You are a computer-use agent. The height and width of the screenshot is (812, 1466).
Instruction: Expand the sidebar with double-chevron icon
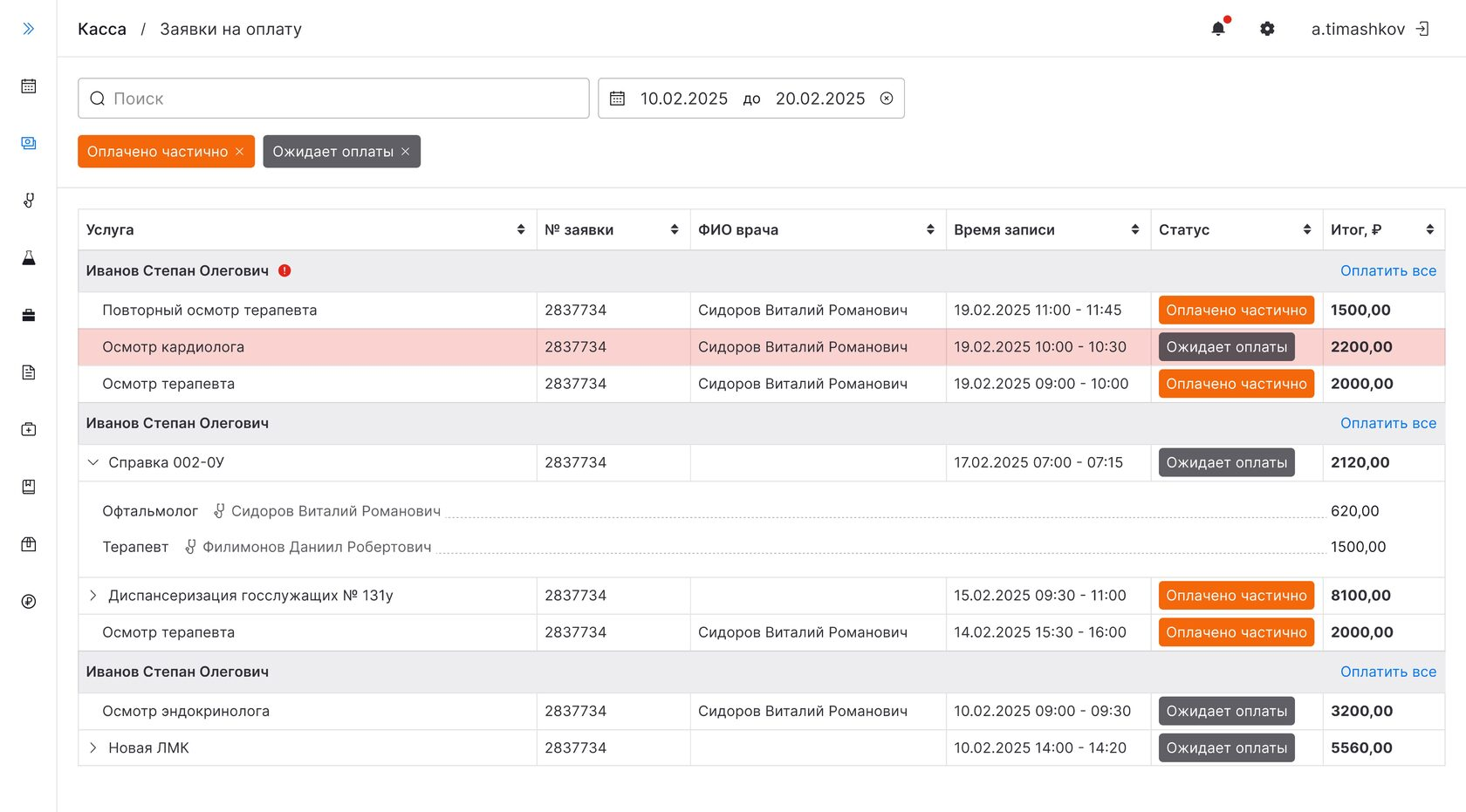point(29,29)
